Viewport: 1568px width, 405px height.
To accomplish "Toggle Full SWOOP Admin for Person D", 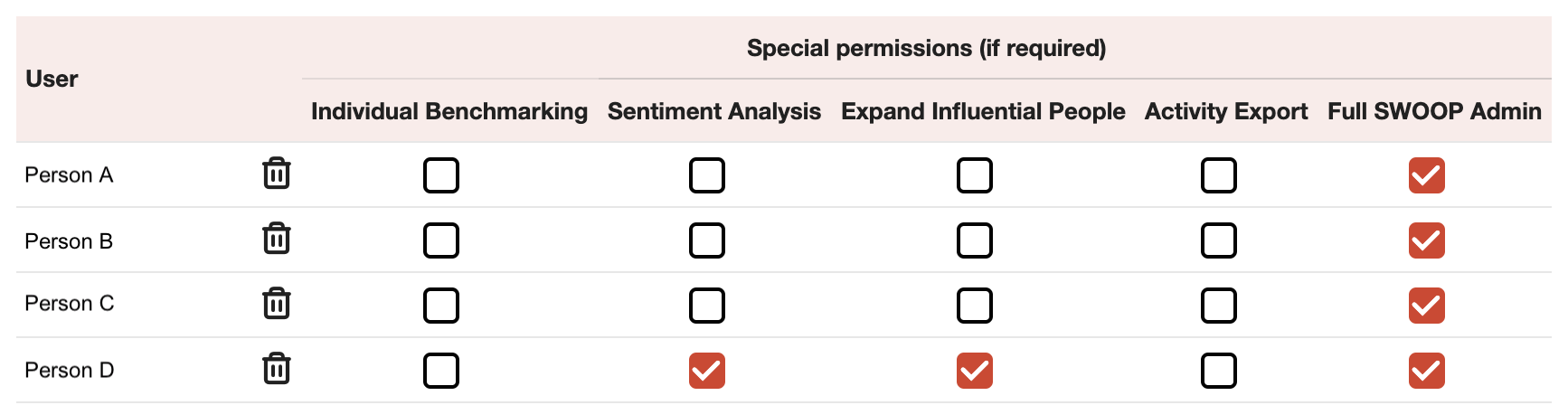I will (1427, 371).
